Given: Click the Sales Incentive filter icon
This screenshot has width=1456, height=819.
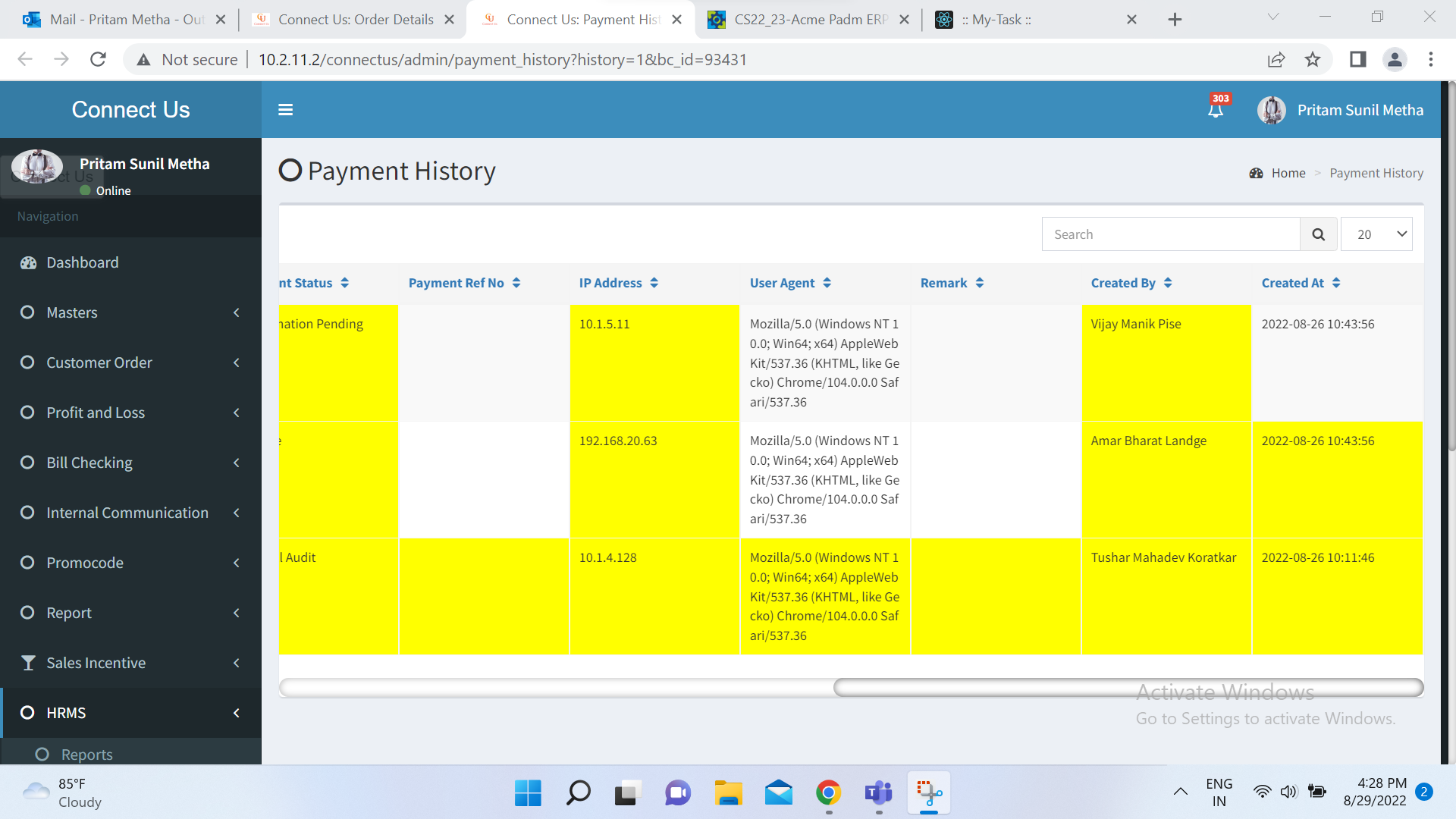Looking at the screenshot, I should [x=28, y=664].
